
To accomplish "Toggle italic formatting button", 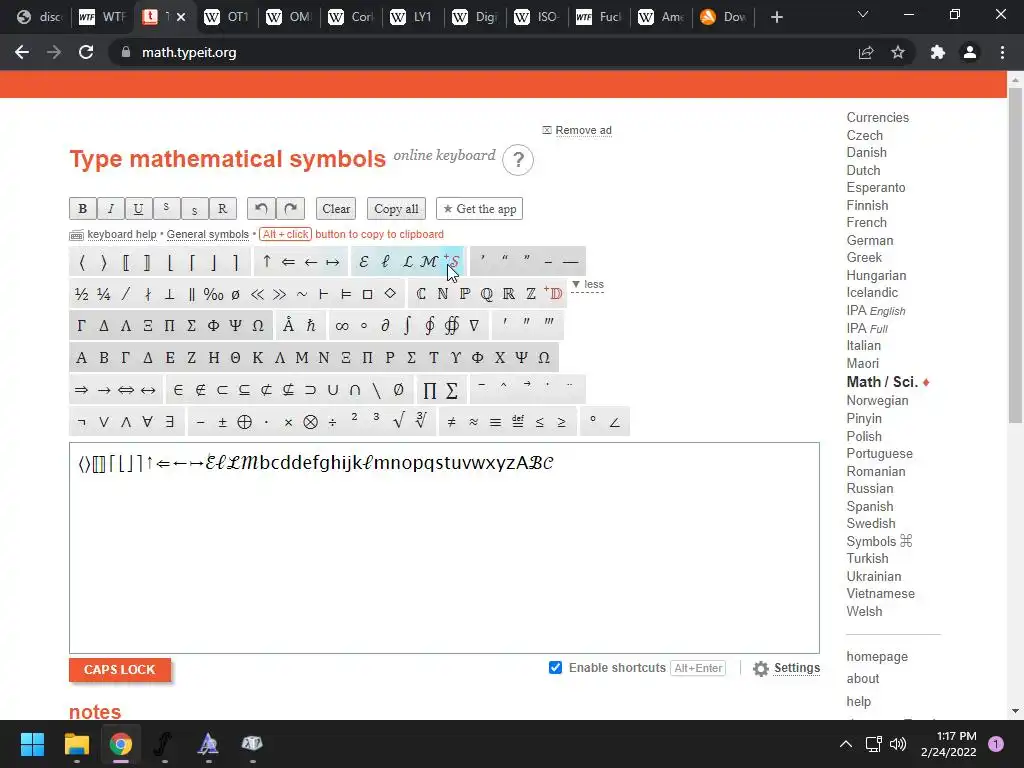I will [x=111, y=209].
